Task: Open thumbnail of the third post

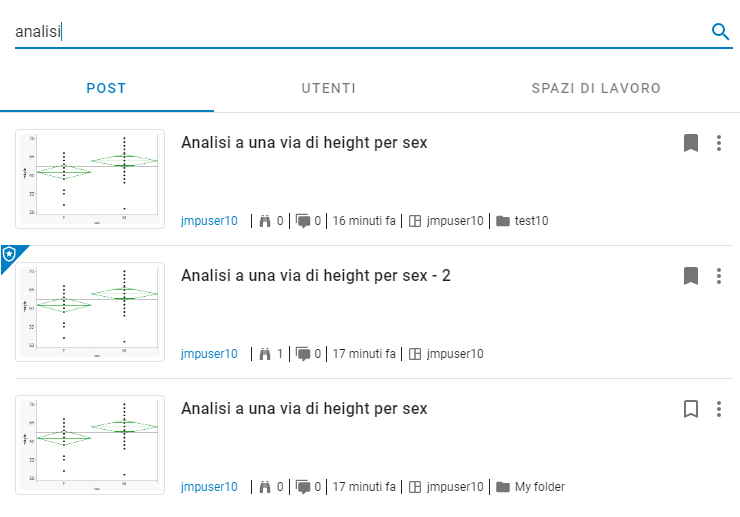Action: pos(90,444)
